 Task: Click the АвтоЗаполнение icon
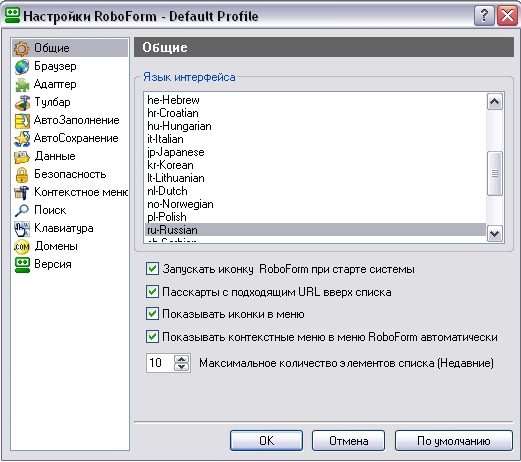pos(22,121)
